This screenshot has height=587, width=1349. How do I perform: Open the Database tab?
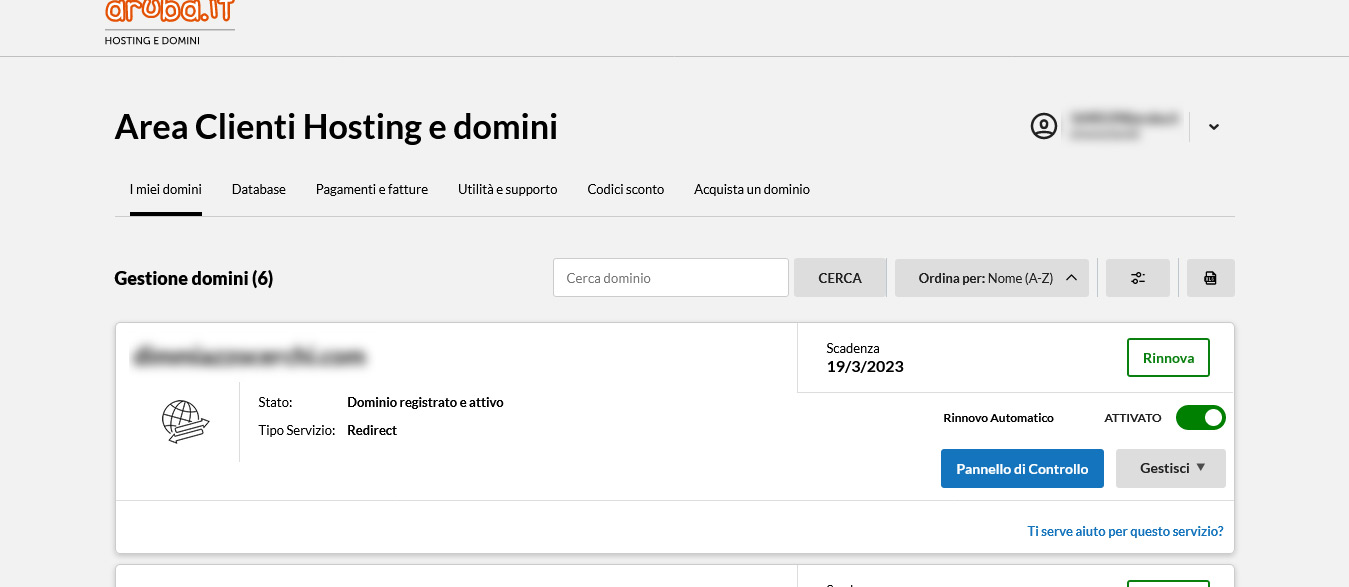259,189
